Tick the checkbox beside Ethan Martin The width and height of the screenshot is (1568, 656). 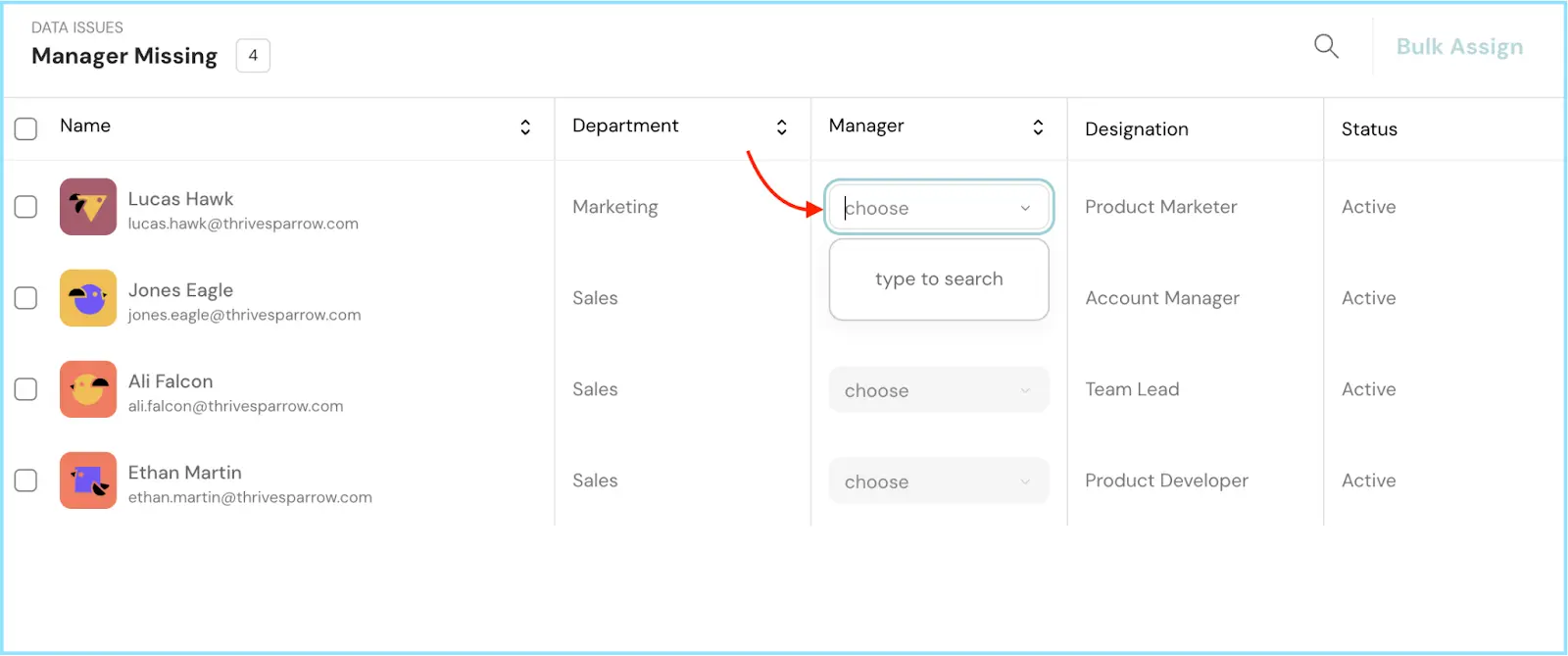tap(26, 480)
